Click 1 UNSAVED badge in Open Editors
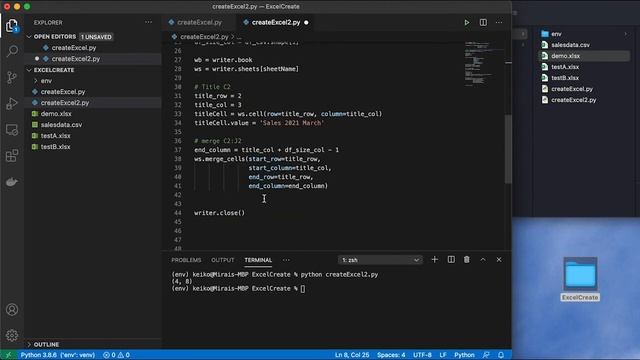This screenshot has width=640, height=360. click(96, 37)
